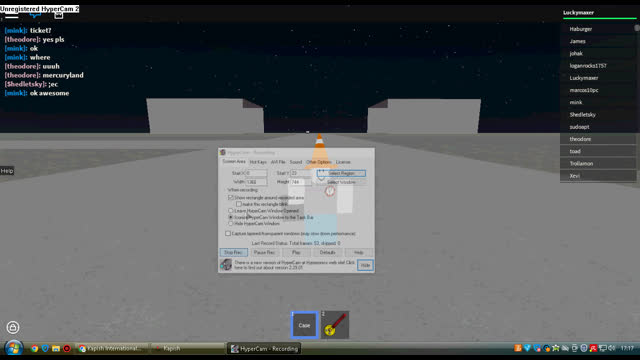640x360 pixels.
Task: Click the Stop Rec. button
Action: (233, 252)
